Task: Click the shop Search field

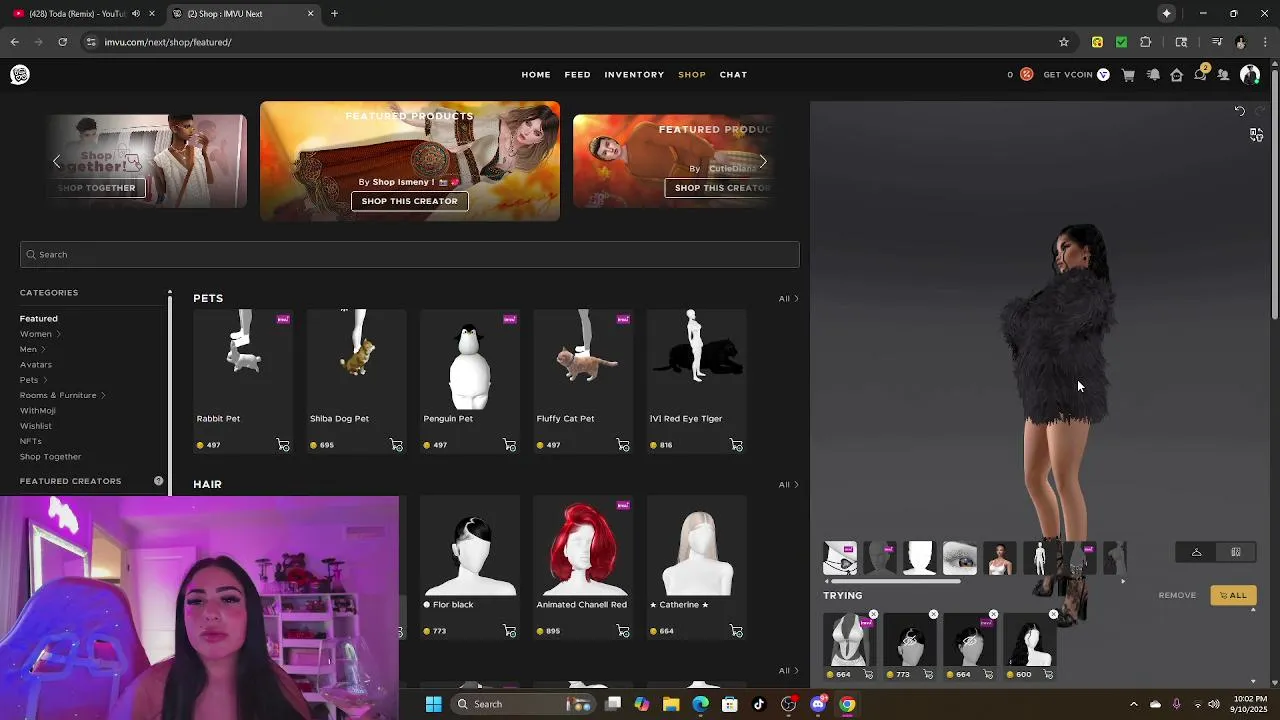Action: (409, 254)
